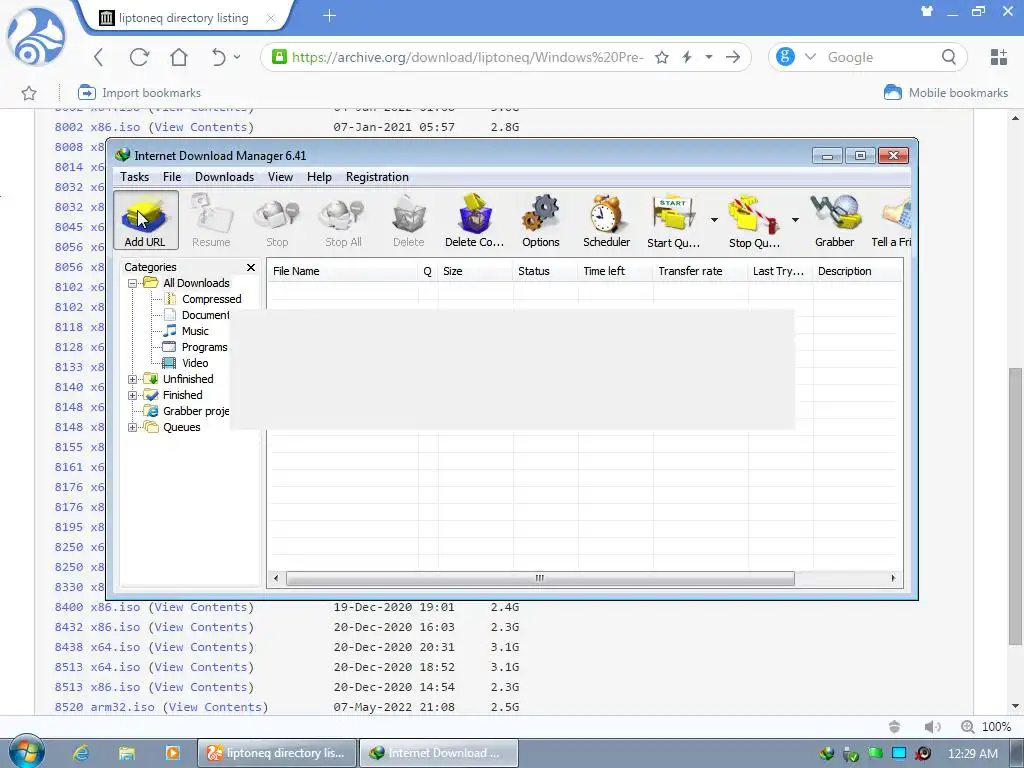Open the Windows Start button
Screen dimensions: 1024x768
click(27, 752)
